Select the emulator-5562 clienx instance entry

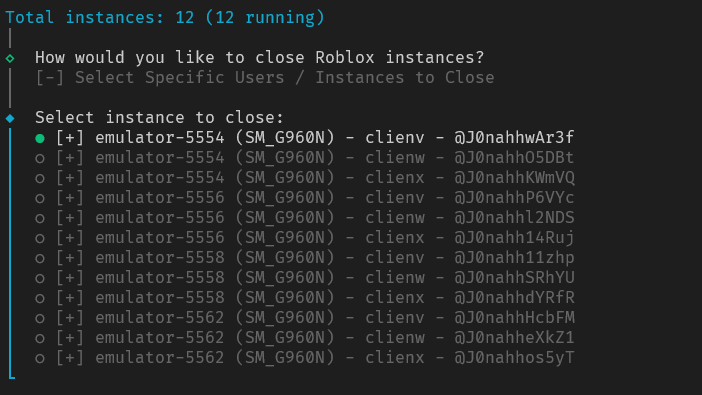(304, 358)
